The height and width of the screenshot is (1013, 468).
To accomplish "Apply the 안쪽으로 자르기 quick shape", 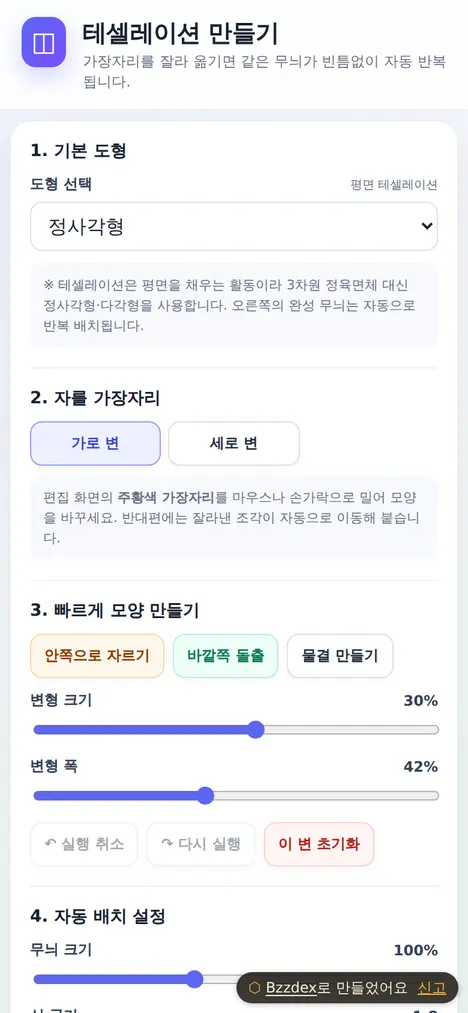I will click(x=97, y=656).
